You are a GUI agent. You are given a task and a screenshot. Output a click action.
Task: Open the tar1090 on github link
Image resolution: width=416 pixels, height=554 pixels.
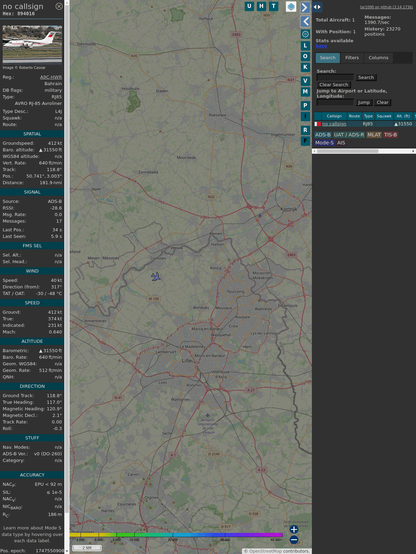pos(386,7)
